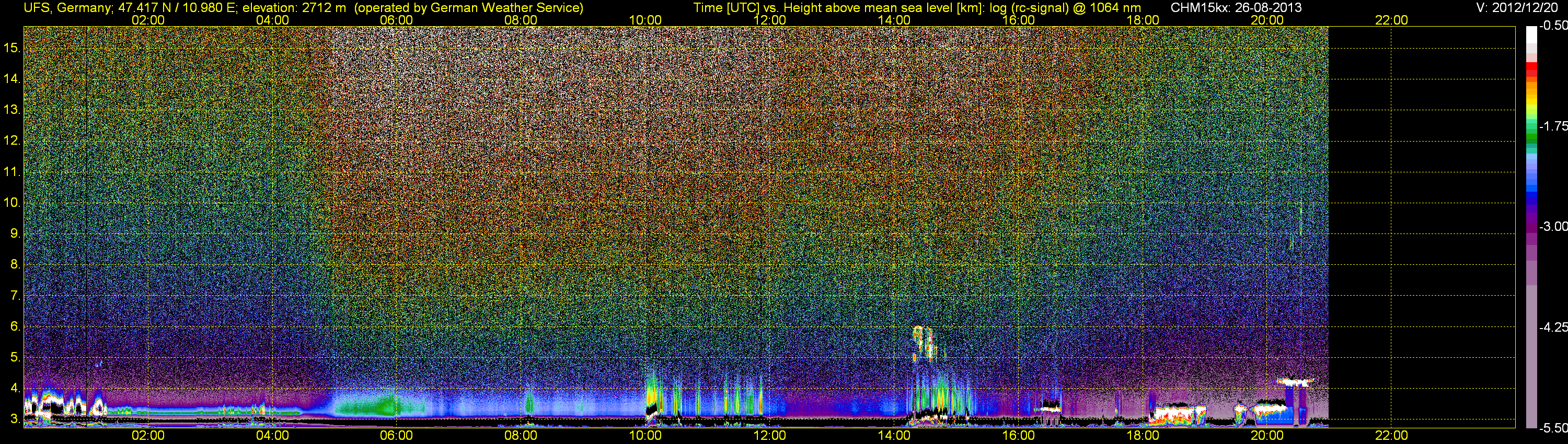Select "08:00" on the bottom time axis
The height and width of the screenshot is (444, 1568).
[521, 436]
